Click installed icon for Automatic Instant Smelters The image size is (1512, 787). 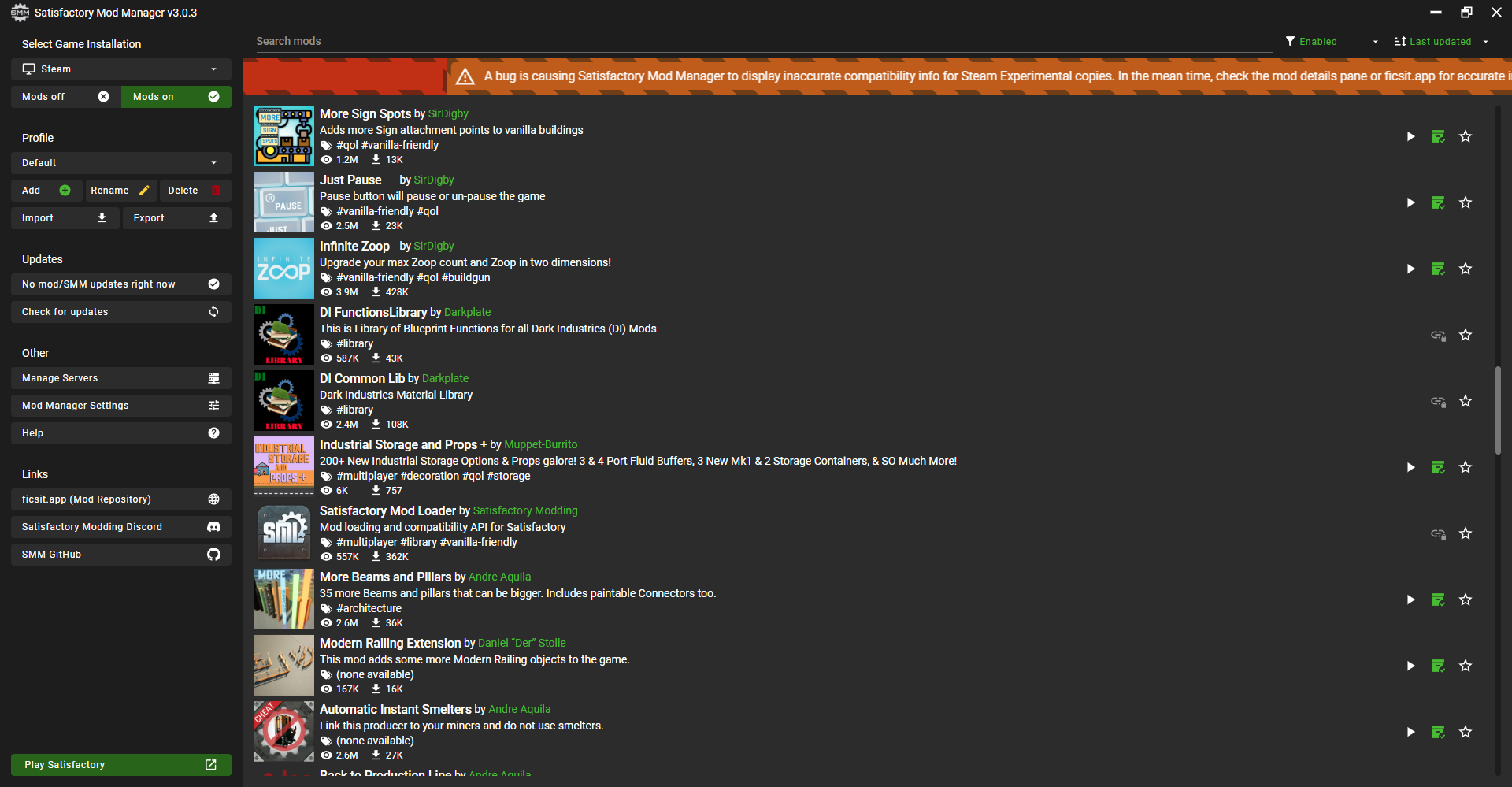tap(1438, 732)
